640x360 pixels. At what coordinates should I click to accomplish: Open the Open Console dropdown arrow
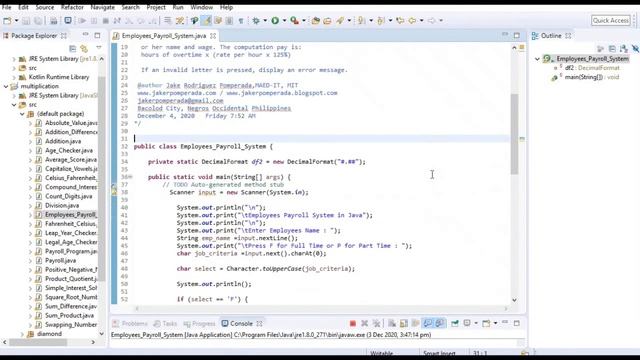(x=495, y=323)
